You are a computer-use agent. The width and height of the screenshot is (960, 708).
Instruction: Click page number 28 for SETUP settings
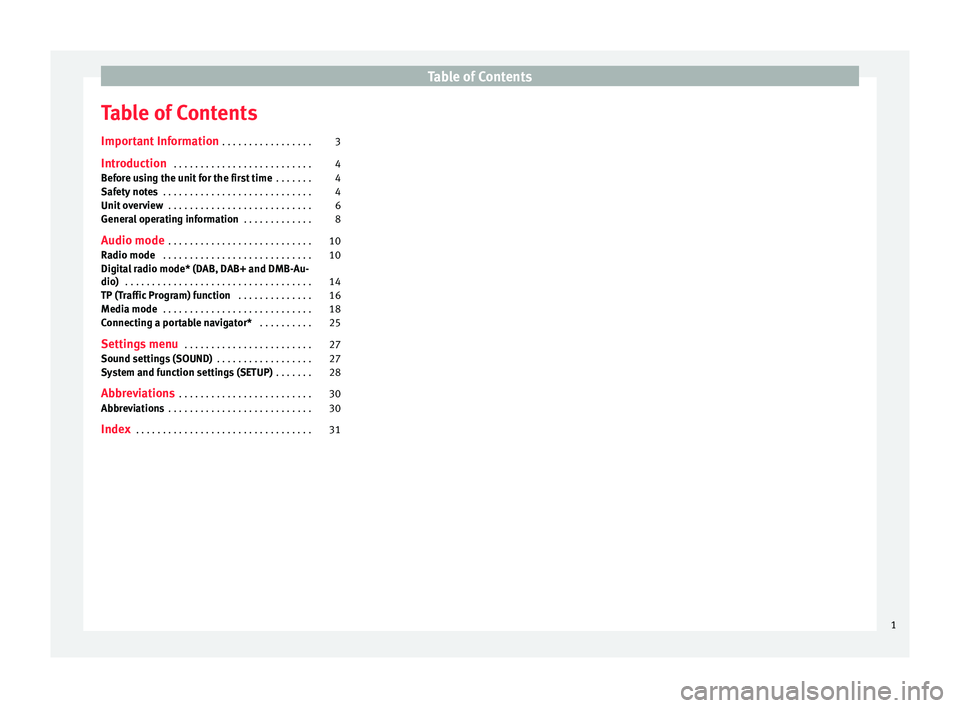pyautogui.click(x=335, y=372)
